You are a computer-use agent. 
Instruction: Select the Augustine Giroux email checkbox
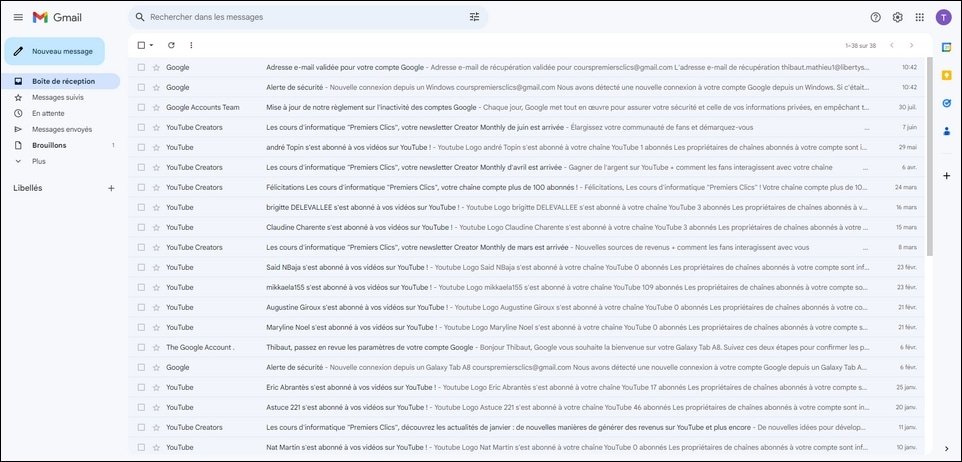point(141,307)
